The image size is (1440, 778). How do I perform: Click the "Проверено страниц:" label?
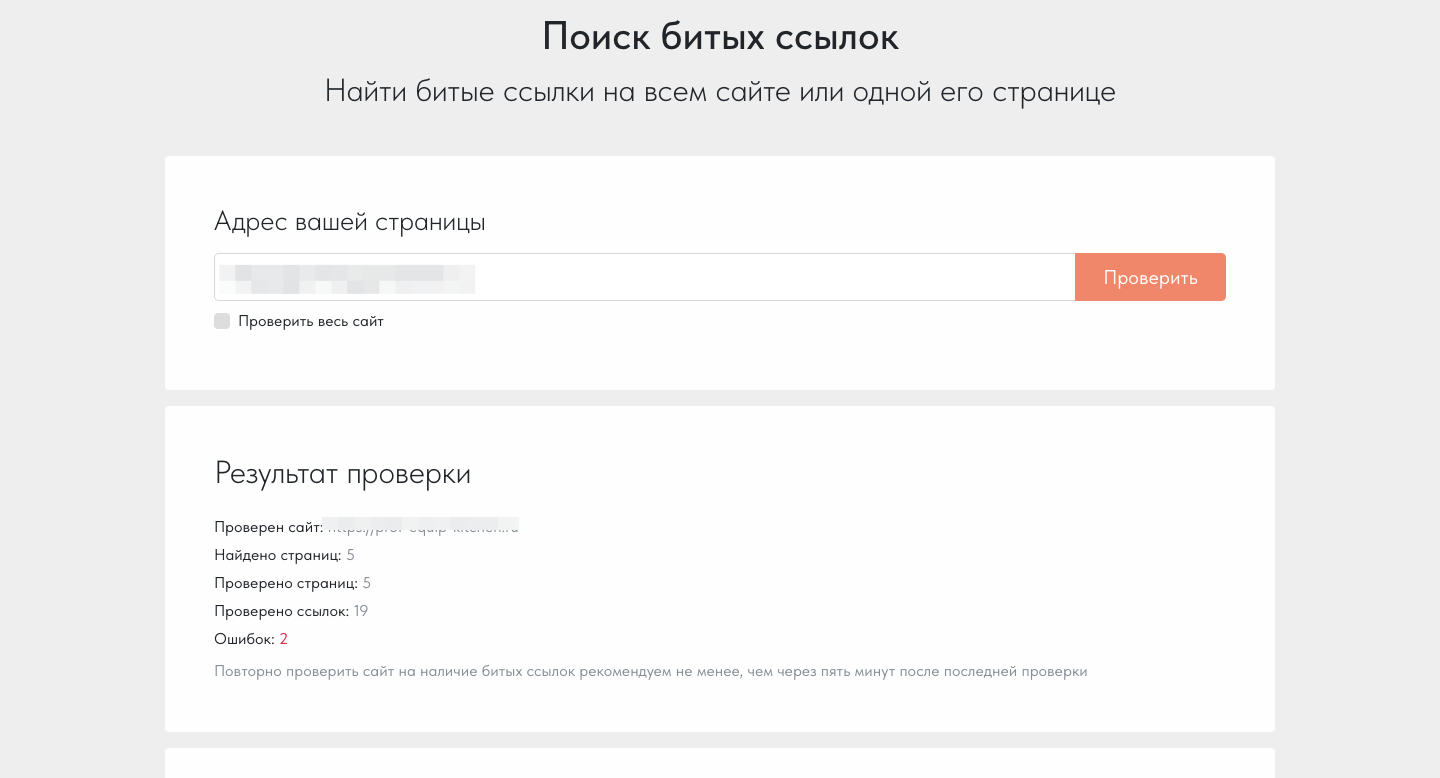[285, 582]
